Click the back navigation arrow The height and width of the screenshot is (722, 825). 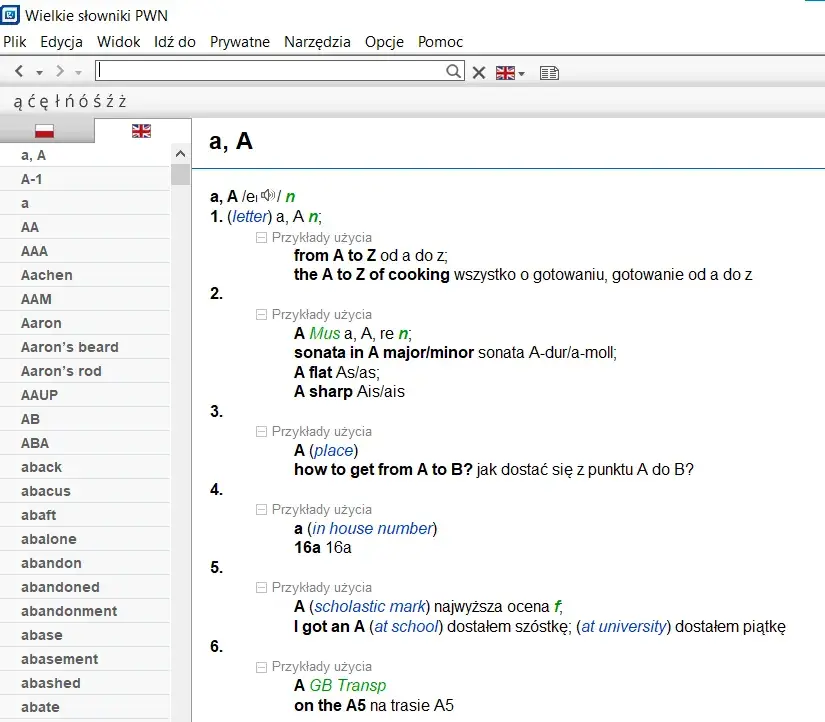pyautogui.click(x=19, y=71)
